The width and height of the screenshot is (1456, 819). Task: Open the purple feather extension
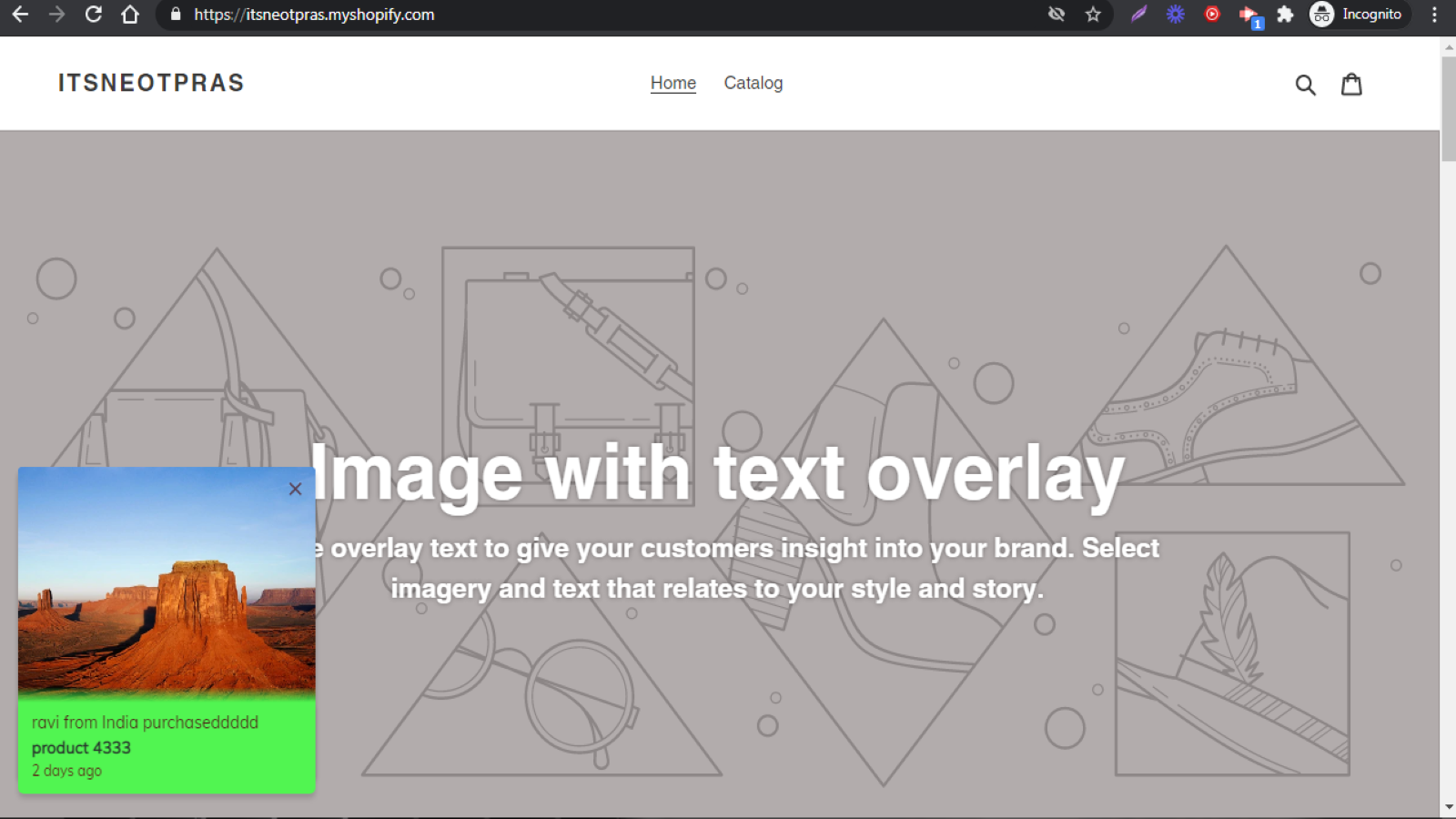pos(1138,15)
